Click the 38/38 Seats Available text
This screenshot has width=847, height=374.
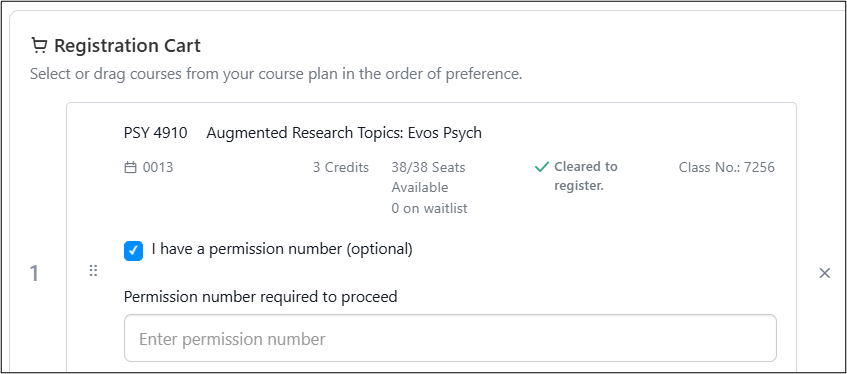pyautogui.click(x=428, y=177)
